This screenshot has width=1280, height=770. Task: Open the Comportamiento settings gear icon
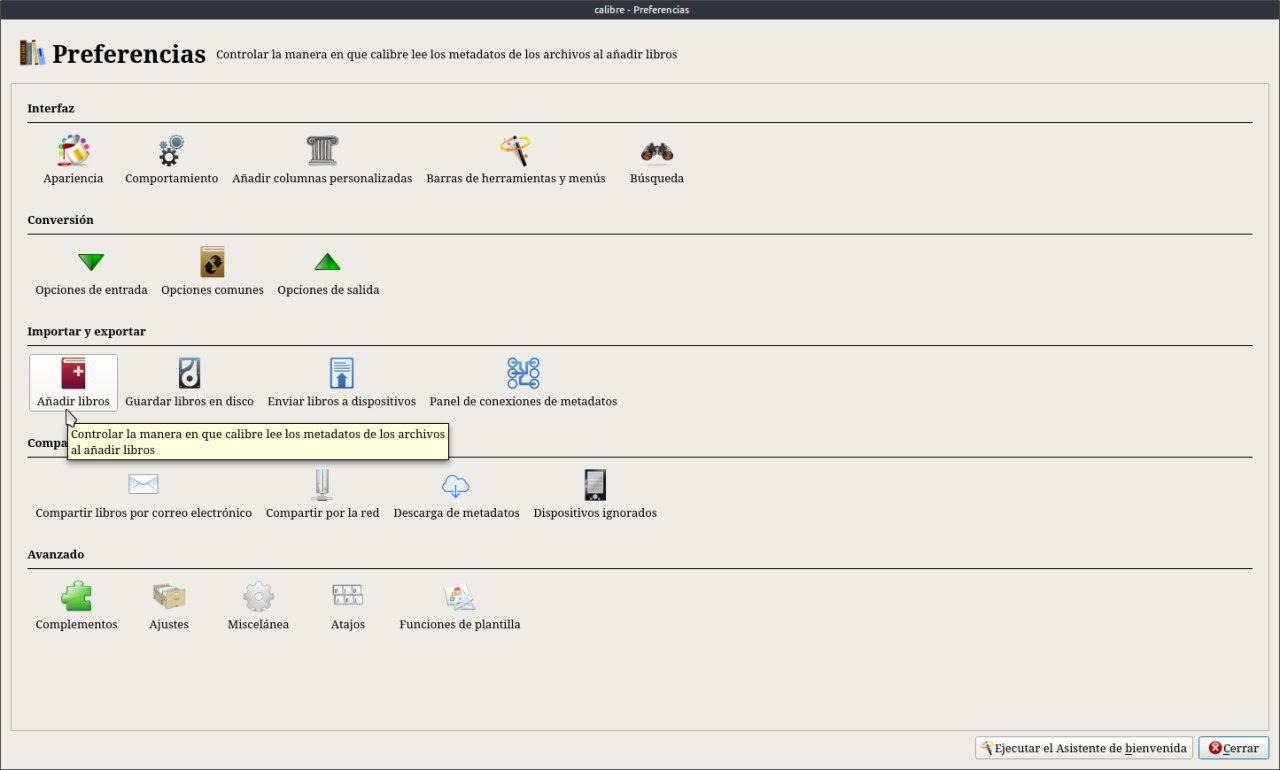point(171,151)
